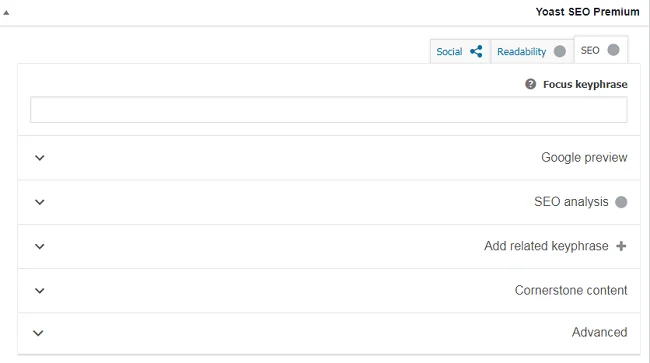Expand the SEO analysis chevron

(x=39, y=202)
